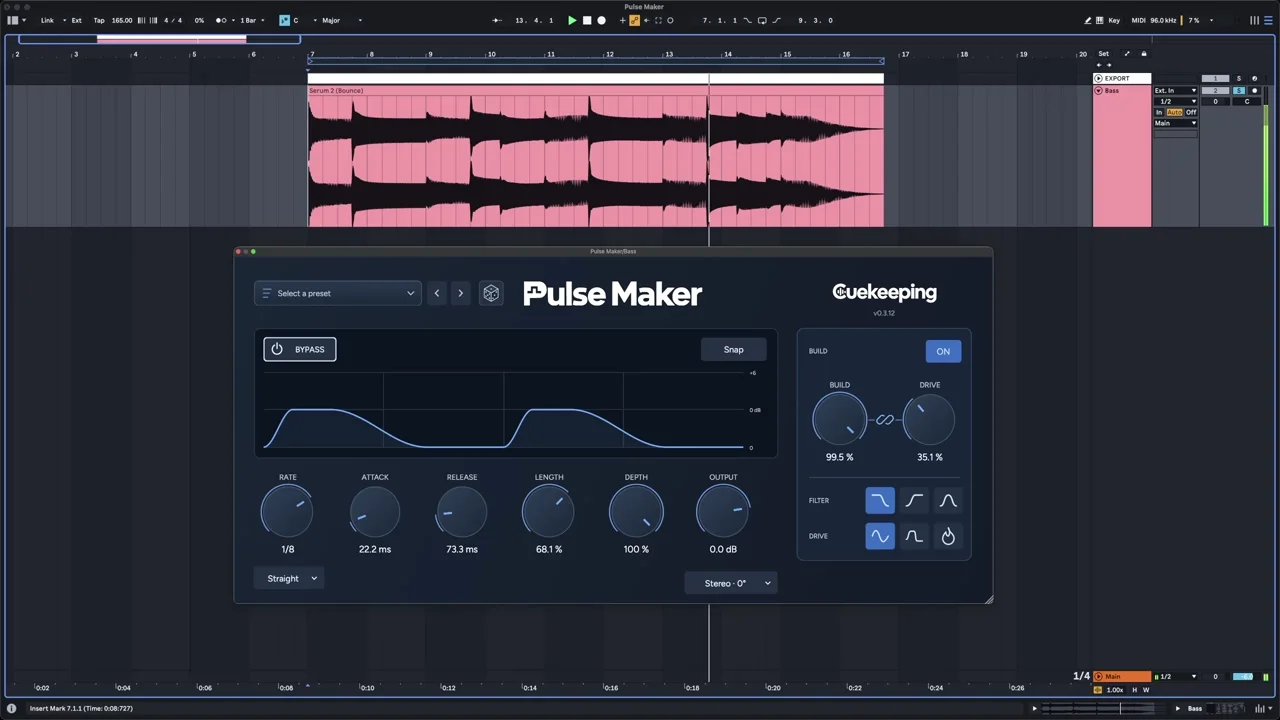Open the Select a preset dropdown
Viewport: 1280px width, 720px height.
[338, 293]
